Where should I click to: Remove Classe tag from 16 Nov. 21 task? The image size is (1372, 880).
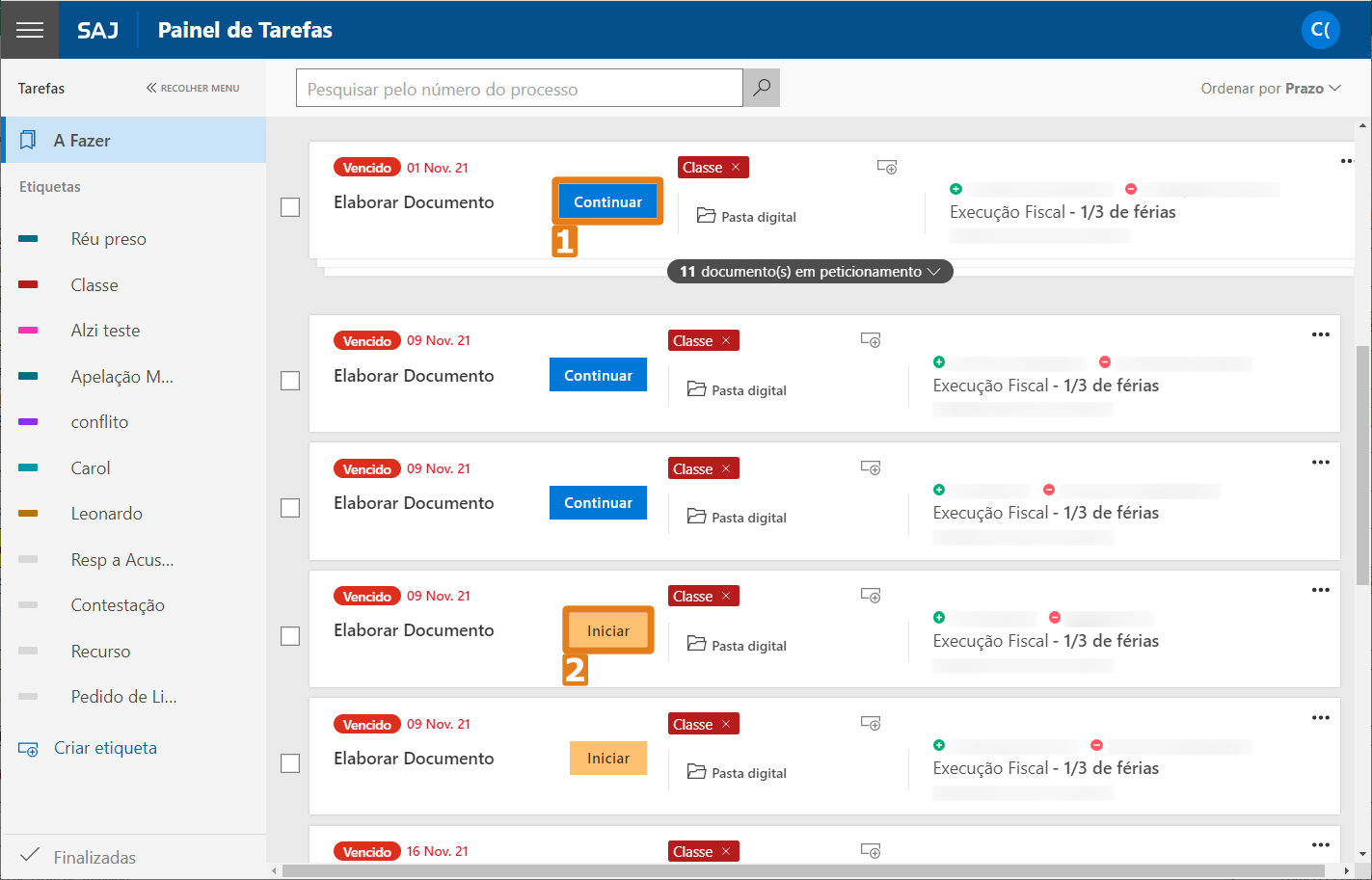click(x=726, y=851)
